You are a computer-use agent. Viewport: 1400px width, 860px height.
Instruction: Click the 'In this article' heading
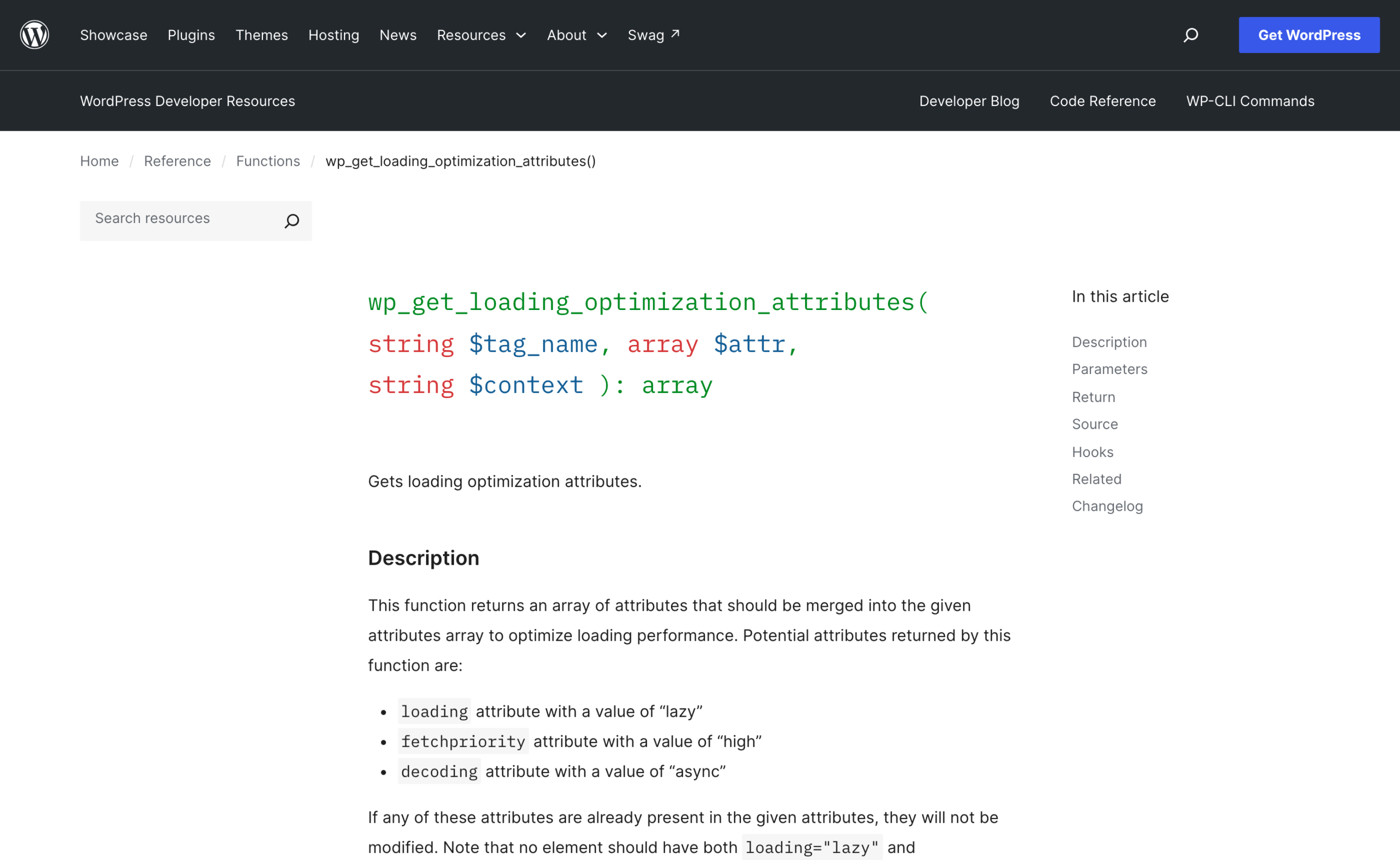pyautogui.click(x=1120, y=297)
